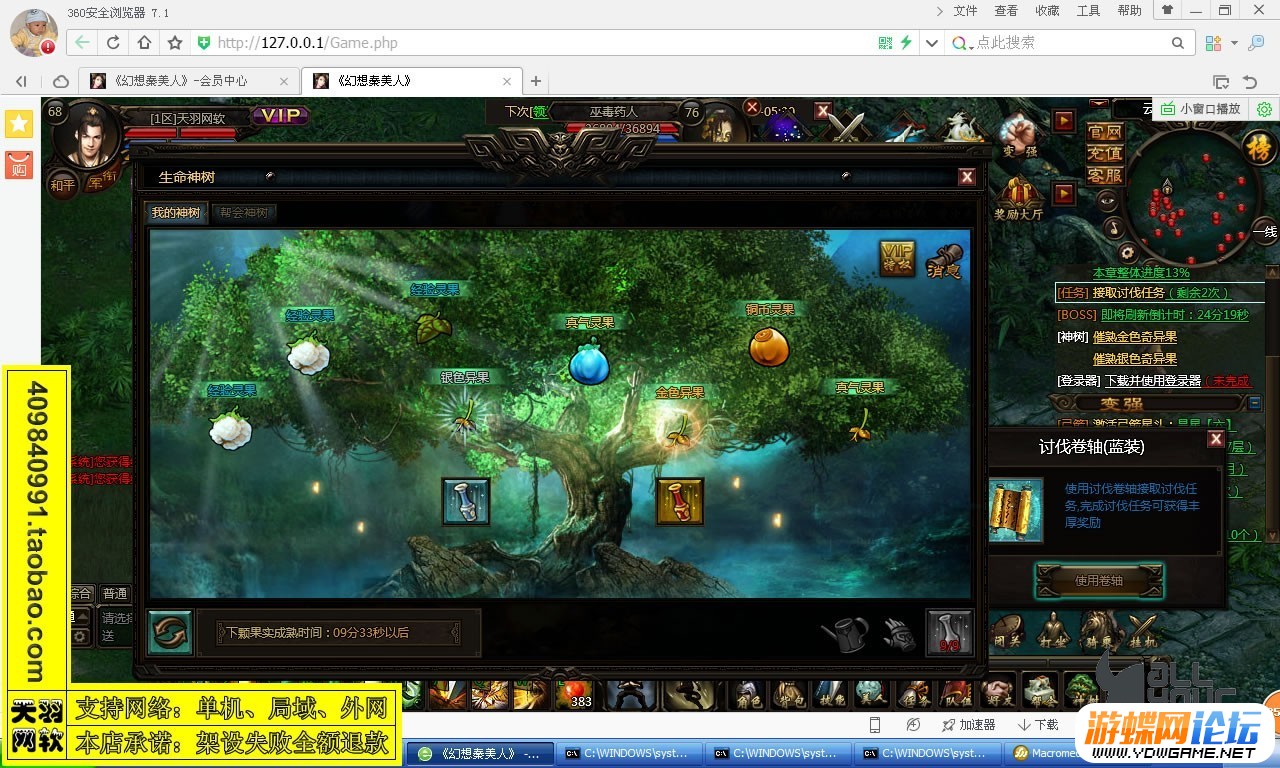Open a new browser tab with plus button

536,81
